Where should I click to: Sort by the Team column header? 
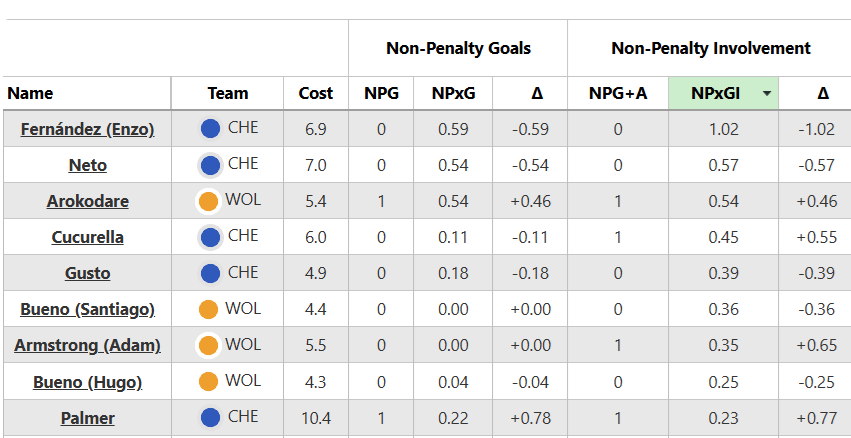click(x=228, y=94)
